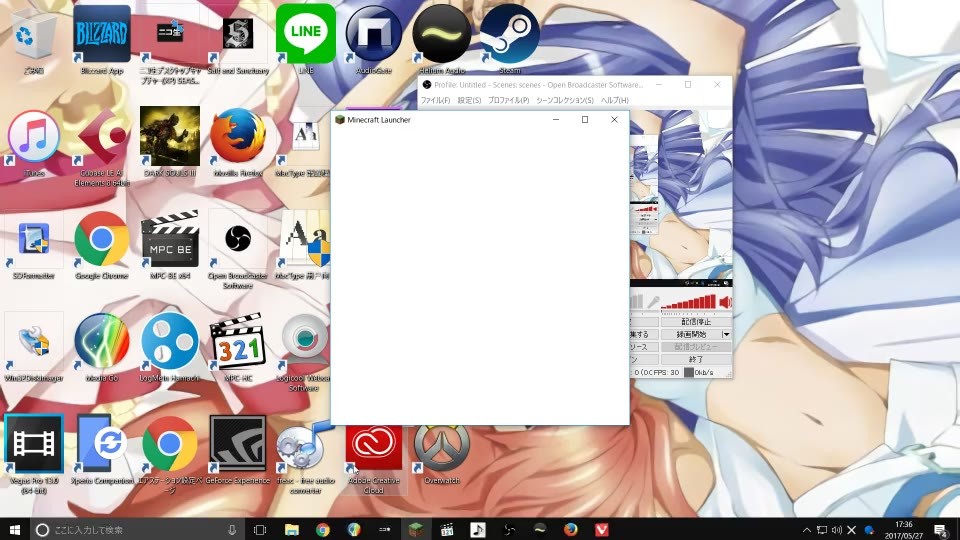960x540 pixels.
Task: Select the MPC-HC desktop icon
Action: (238, 348)
